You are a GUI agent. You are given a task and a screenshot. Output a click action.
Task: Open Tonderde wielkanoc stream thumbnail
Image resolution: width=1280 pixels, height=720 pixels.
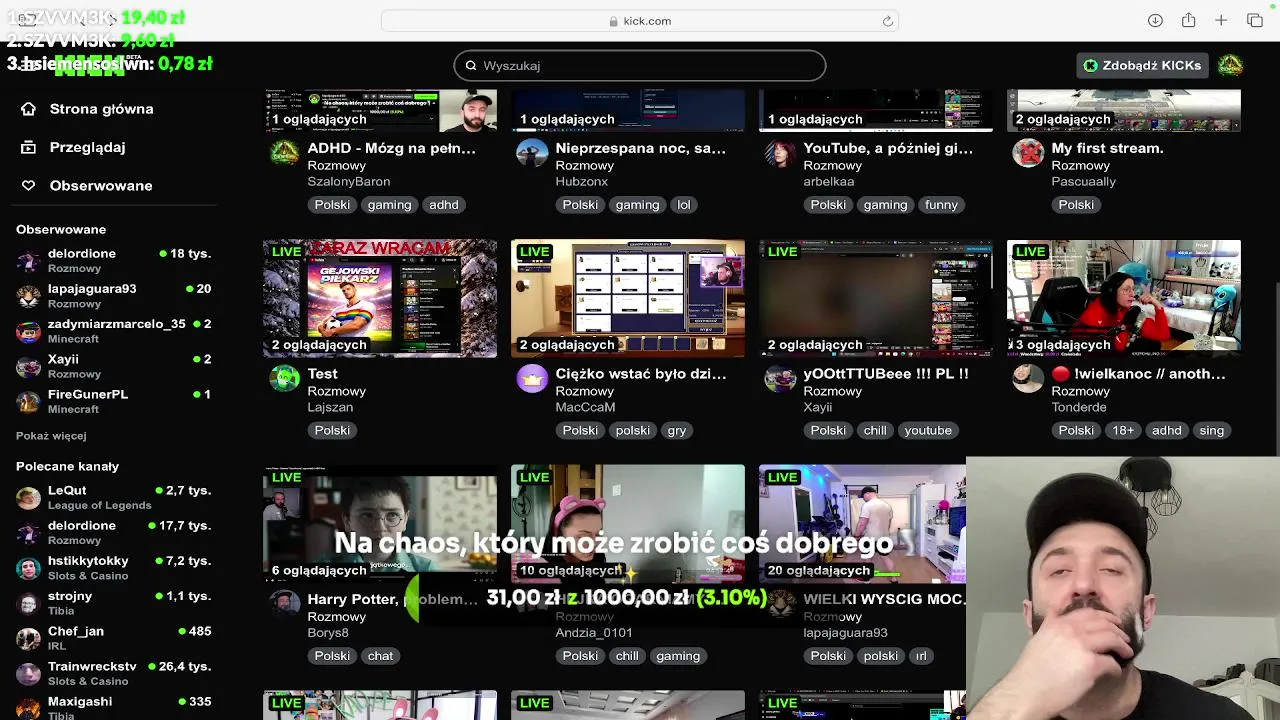click(x=1124, y=298)
